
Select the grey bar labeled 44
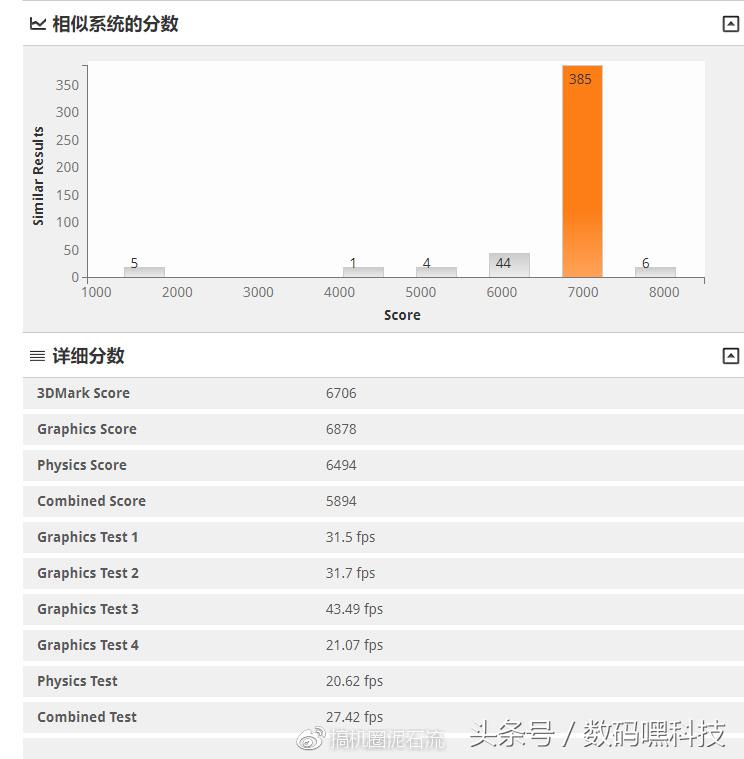pos(509,265)
